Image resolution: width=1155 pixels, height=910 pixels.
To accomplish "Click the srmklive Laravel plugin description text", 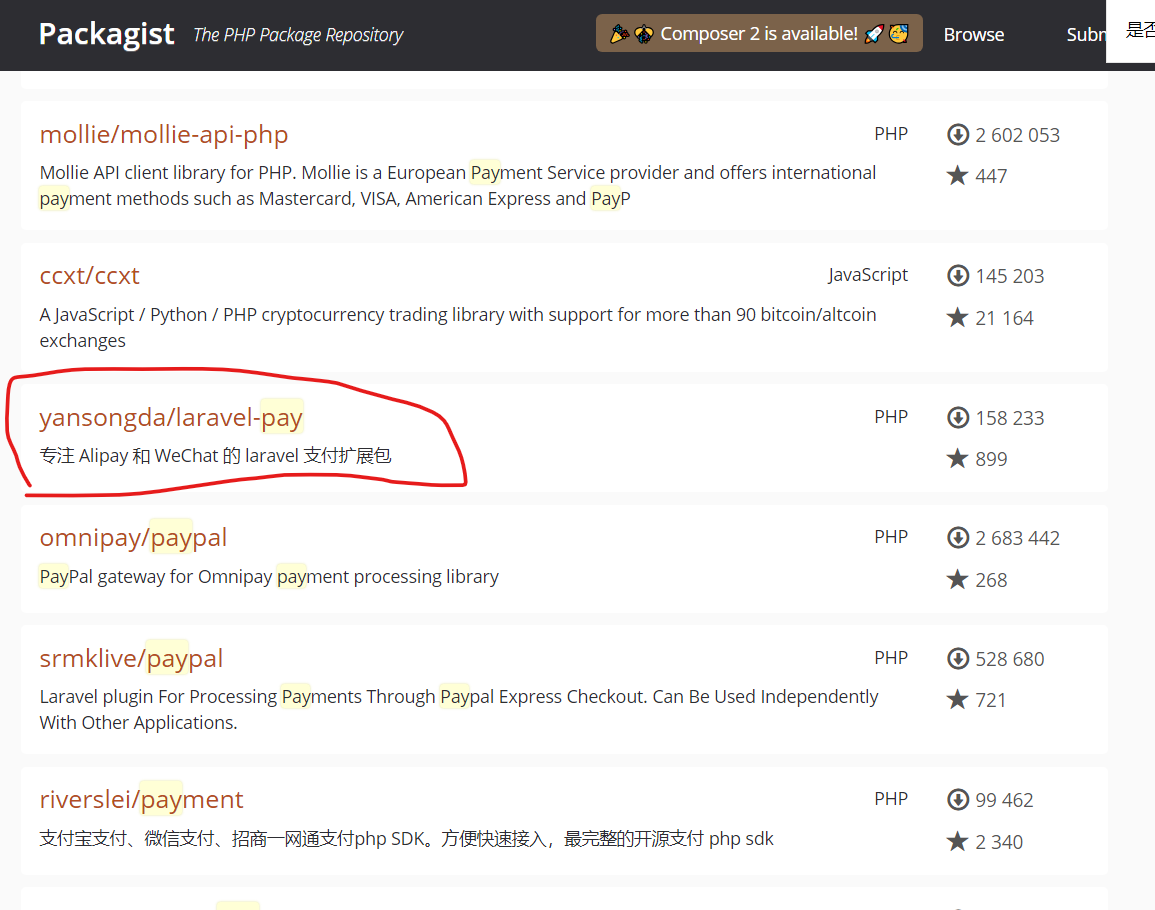I will pyautogui.click(x=458, y=709).
